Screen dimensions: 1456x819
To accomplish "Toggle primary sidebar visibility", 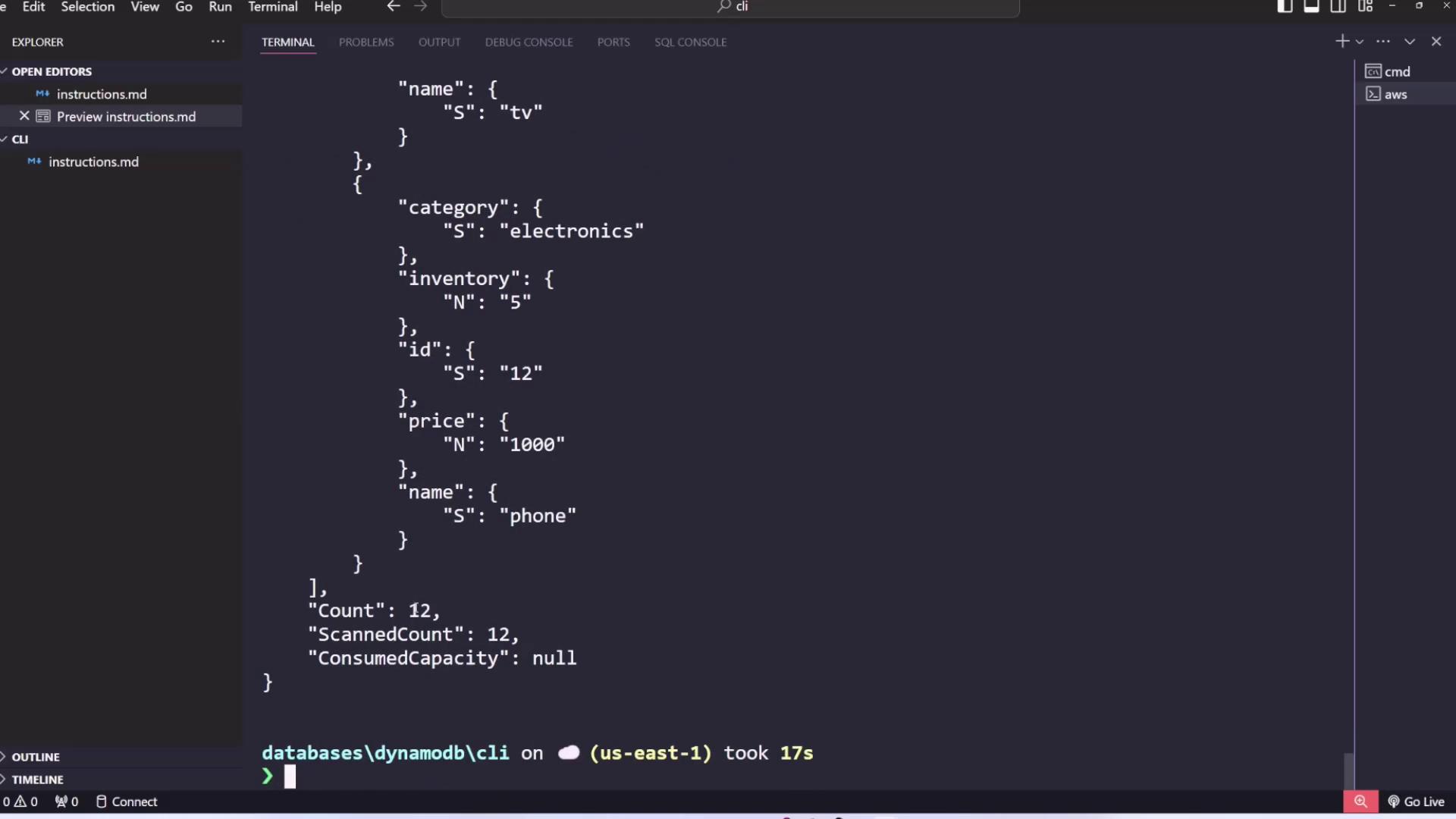I will click(1285, 7).
